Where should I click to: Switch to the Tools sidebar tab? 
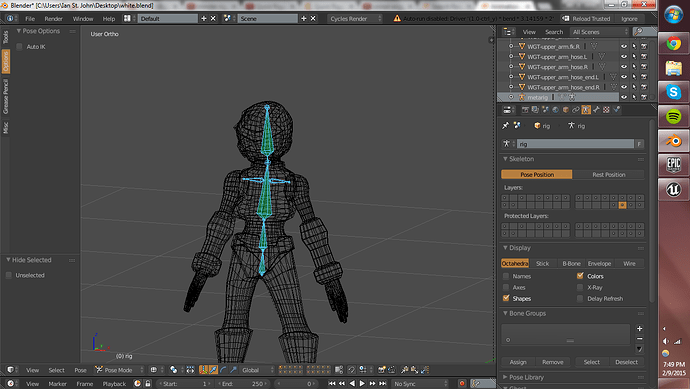tap(5, 37)
